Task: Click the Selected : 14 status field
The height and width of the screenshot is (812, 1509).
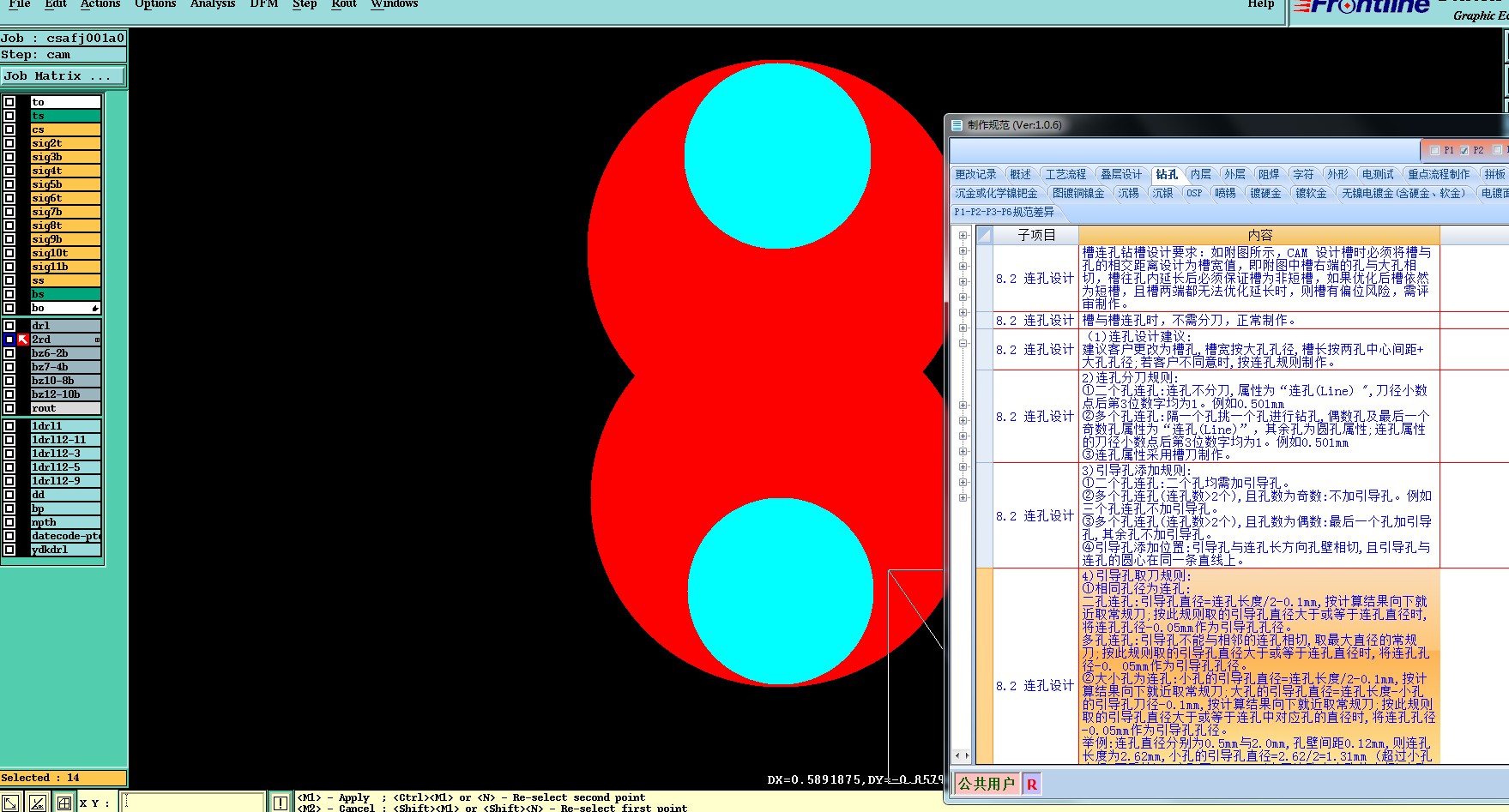Action: pos(63,778)
